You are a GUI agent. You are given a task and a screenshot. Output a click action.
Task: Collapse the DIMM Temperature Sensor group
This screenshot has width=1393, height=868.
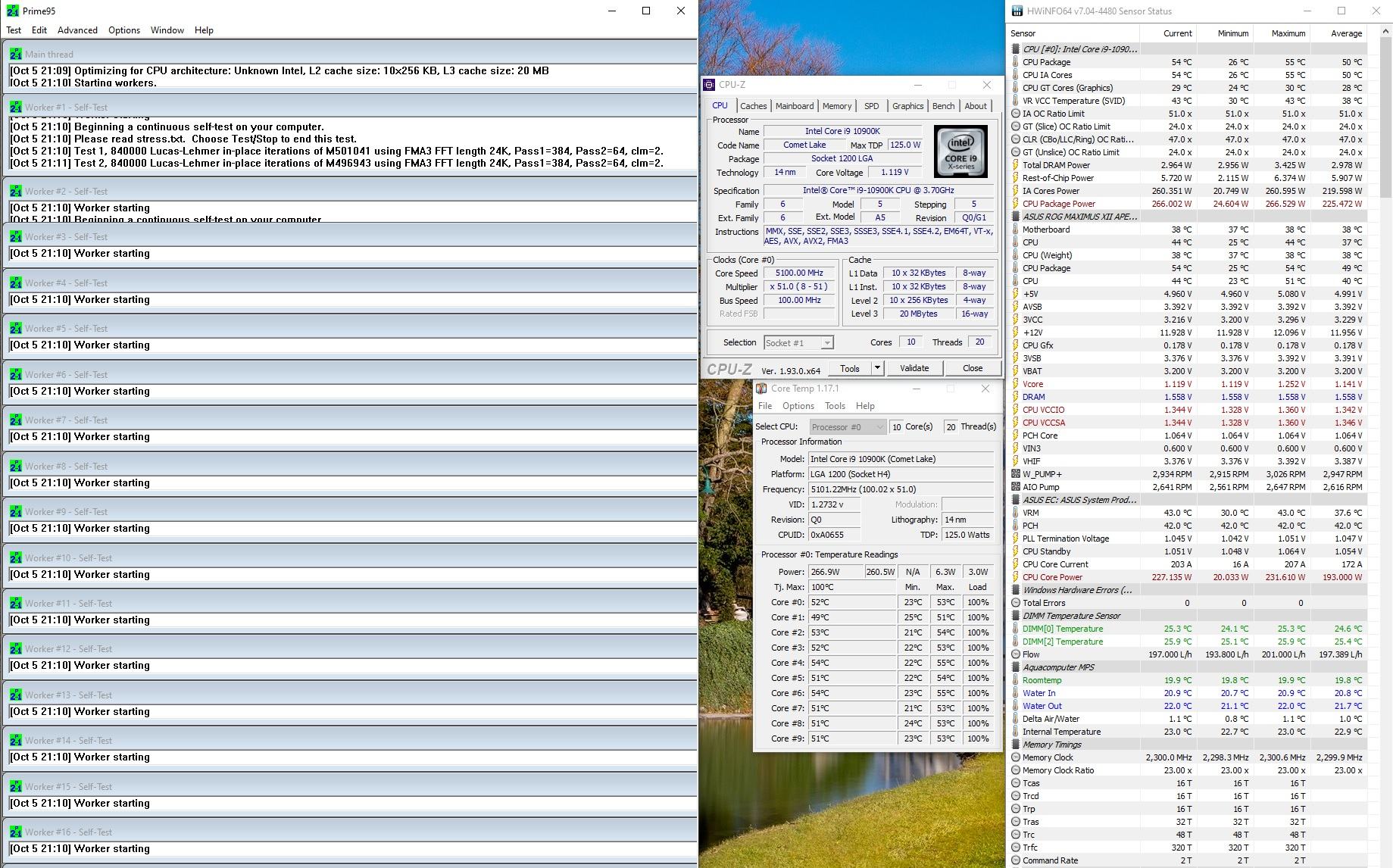[1016, 616]
